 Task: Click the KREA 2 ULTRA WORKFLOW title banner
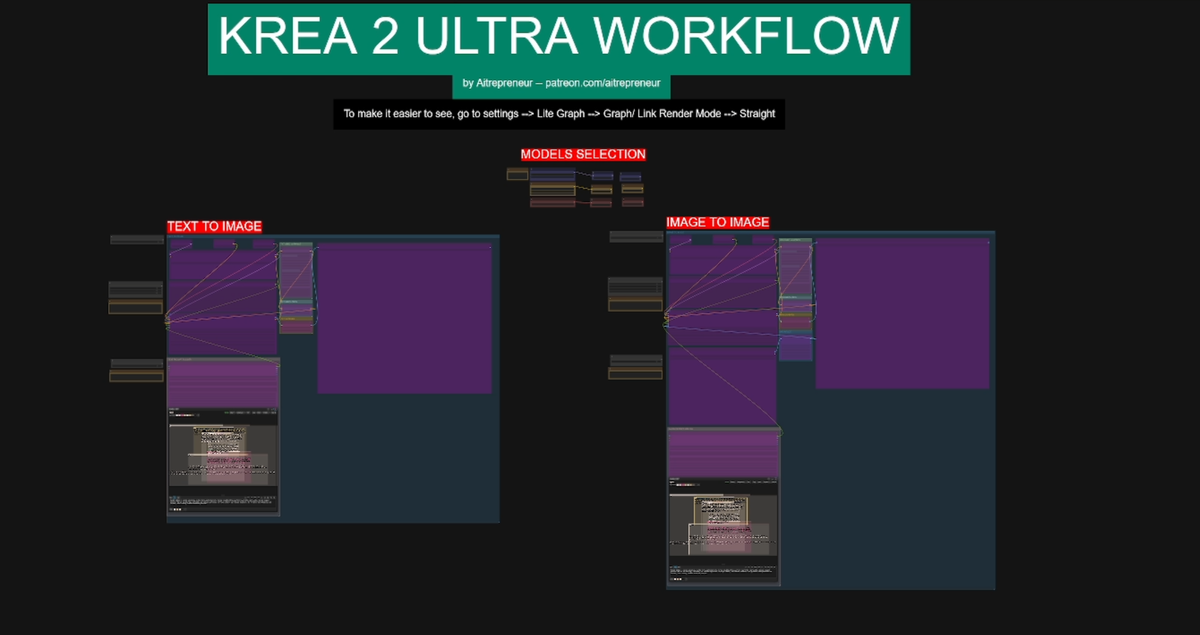[x=559, y=39]
